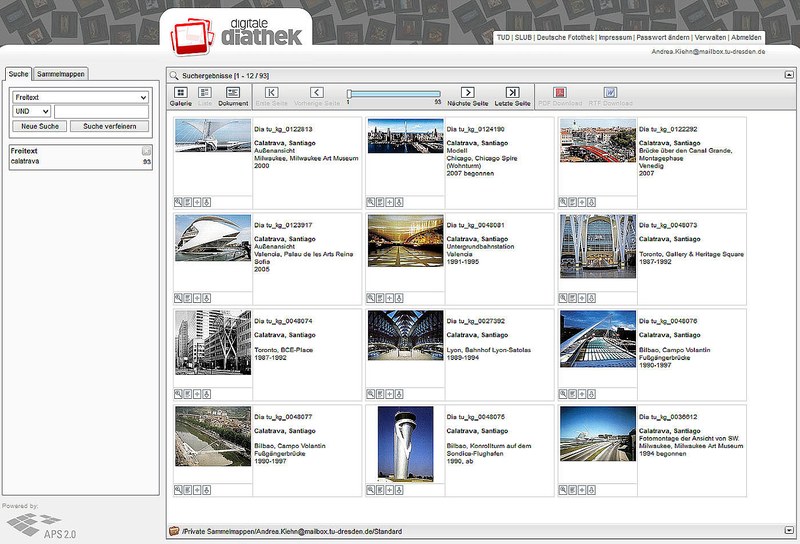Jump to last page (Letzte Seite)
The width and height of the screenshot is (800, 544).
point(512,93)
